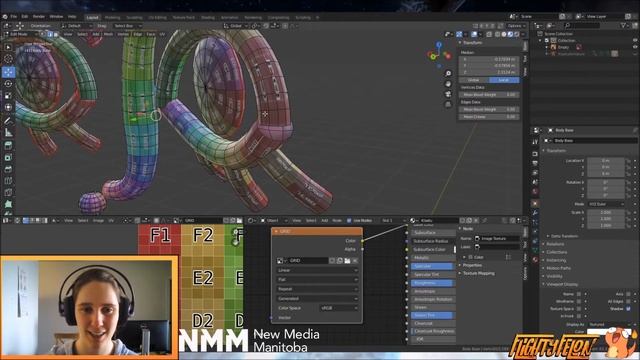640x360 pixels.
Task: Activate the Measure tool
Action: click(x=8, y=132)
